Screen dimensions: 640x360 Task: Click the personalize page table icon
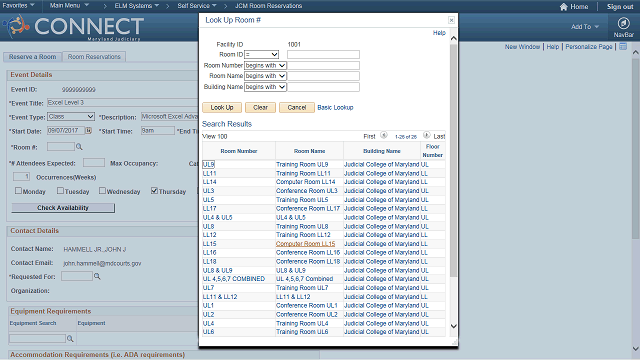[623, 47]
